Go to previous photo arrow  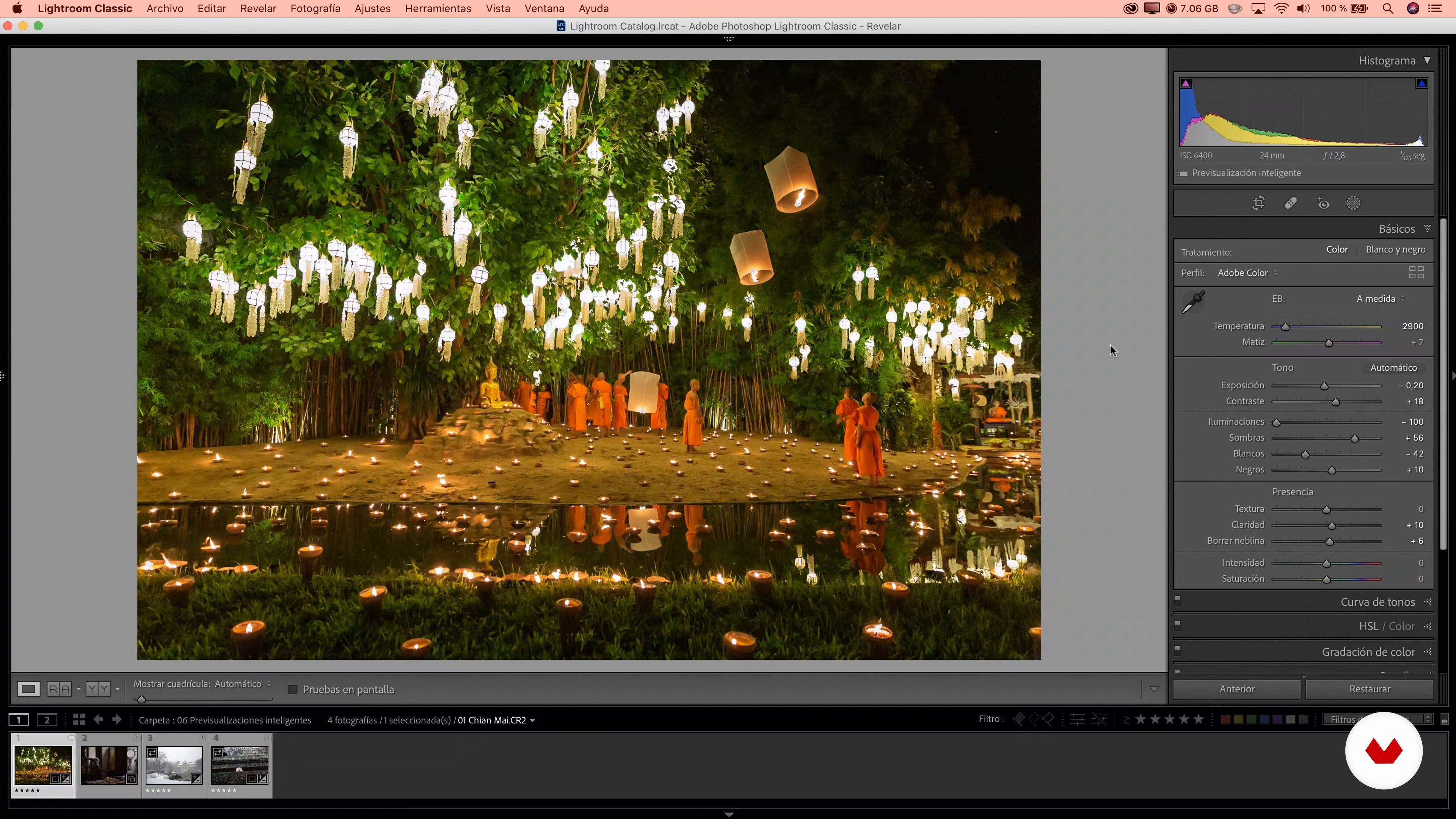tap(98, 720)
